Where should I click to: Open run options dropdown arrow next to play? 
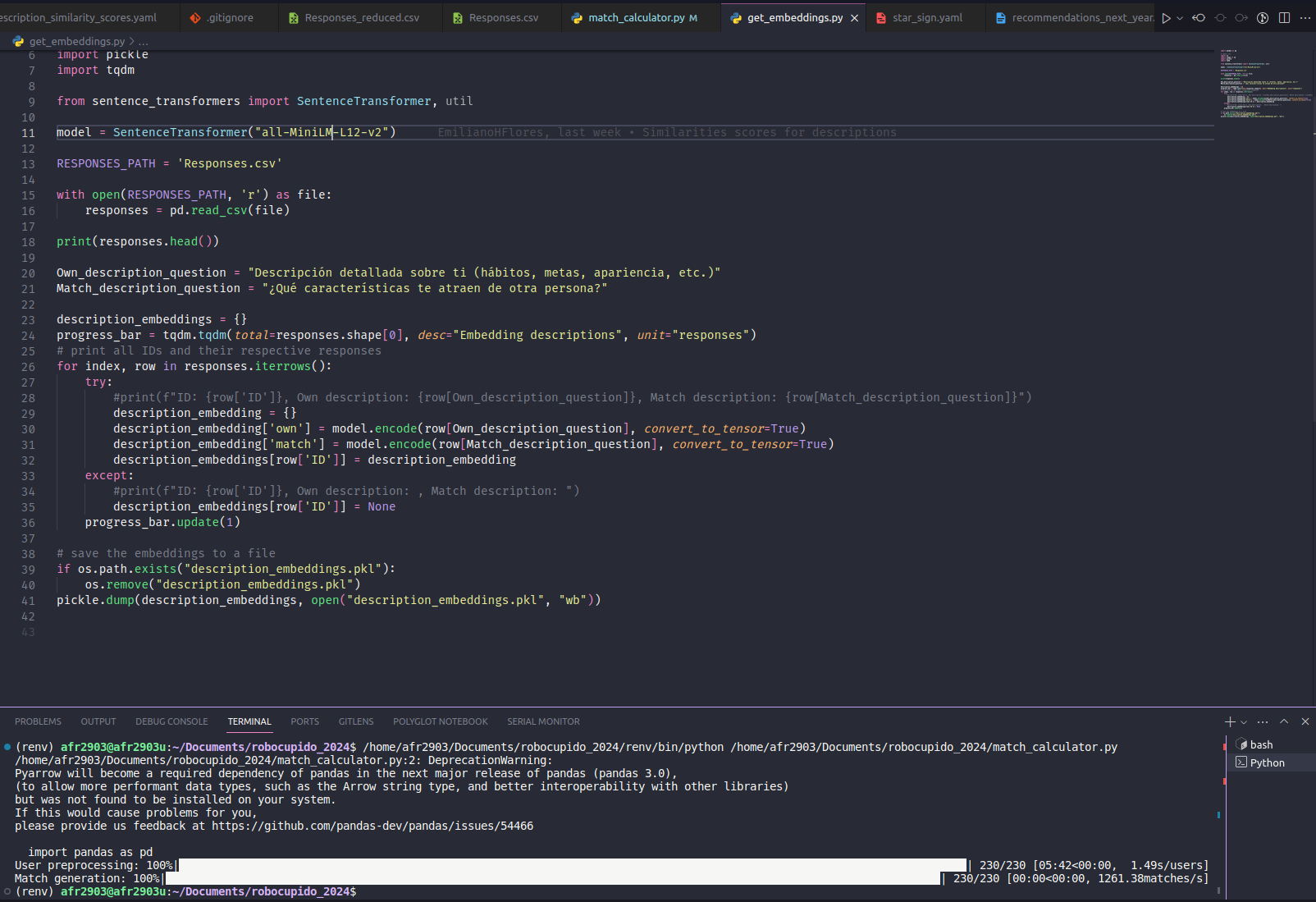pos(1180,18)
